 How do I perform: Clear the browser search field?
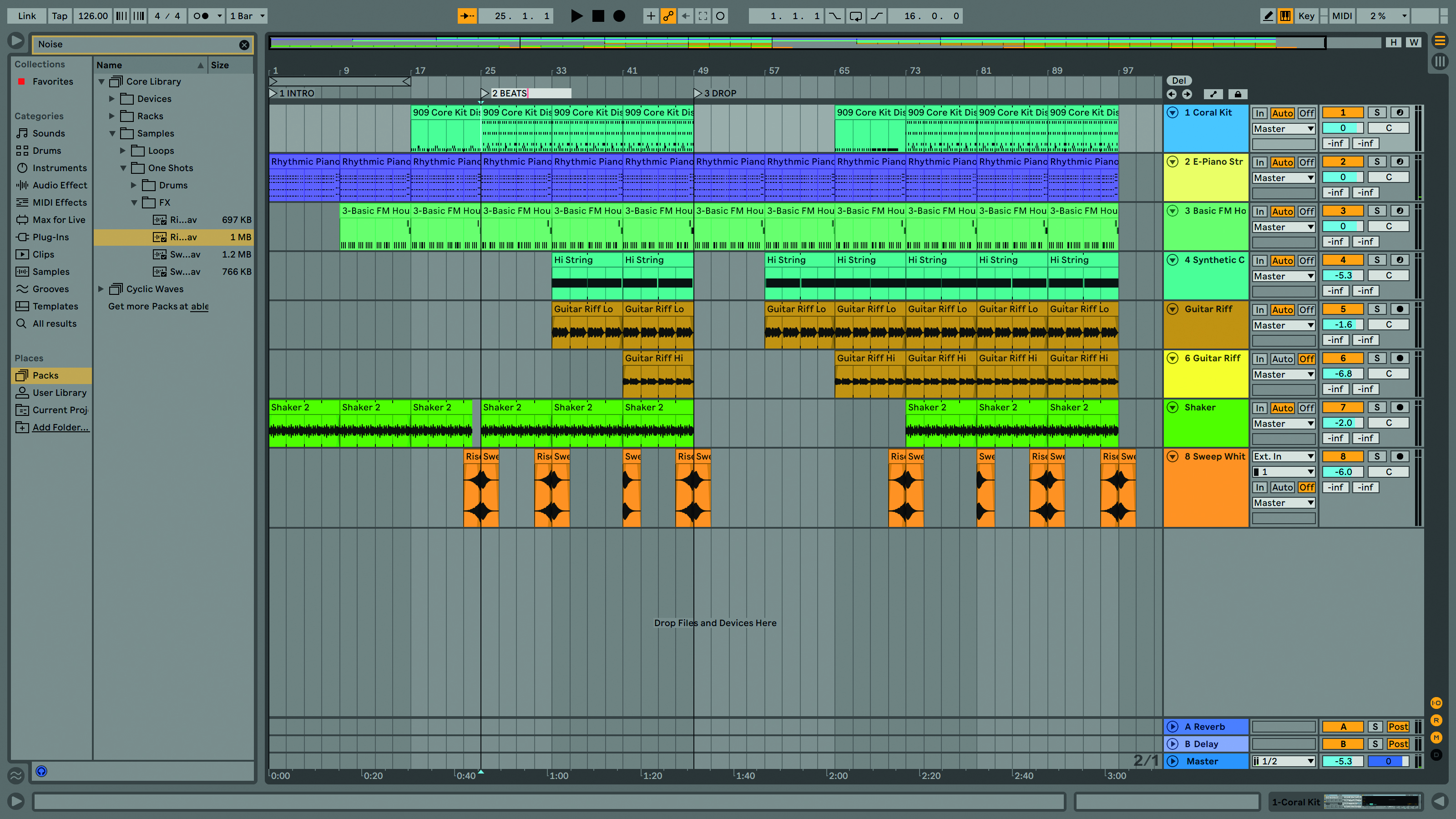tap(244, 45)
